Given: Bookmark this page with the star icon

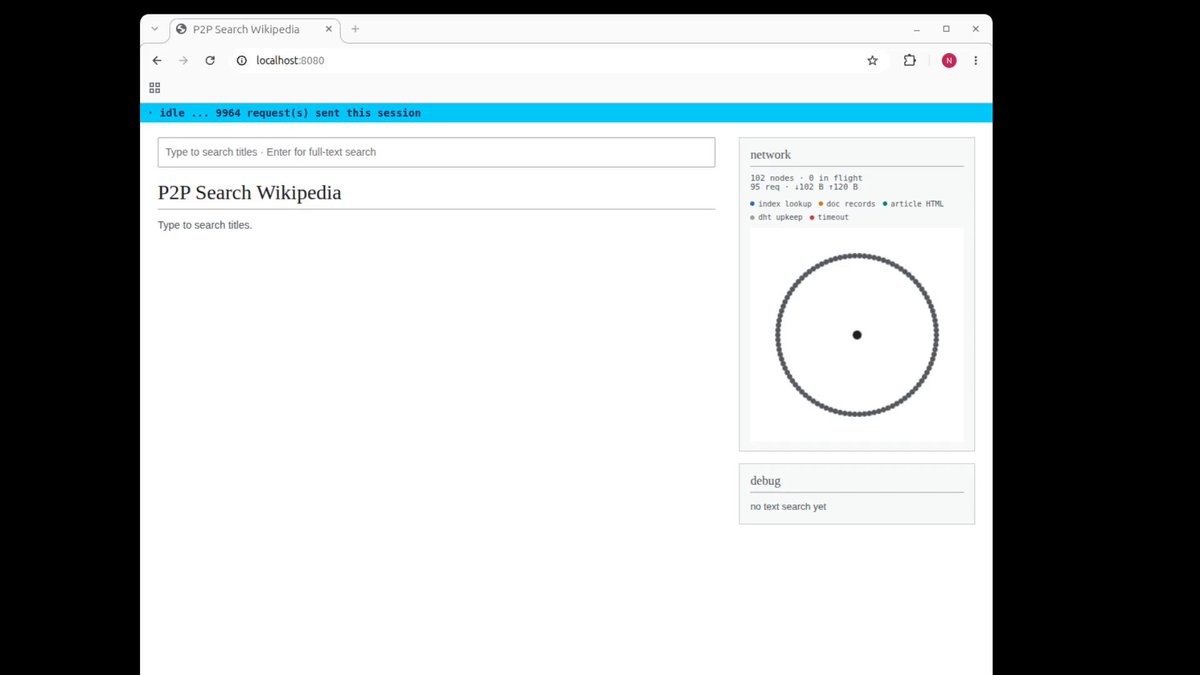Looking at the screenshot, I should (872, 60).
